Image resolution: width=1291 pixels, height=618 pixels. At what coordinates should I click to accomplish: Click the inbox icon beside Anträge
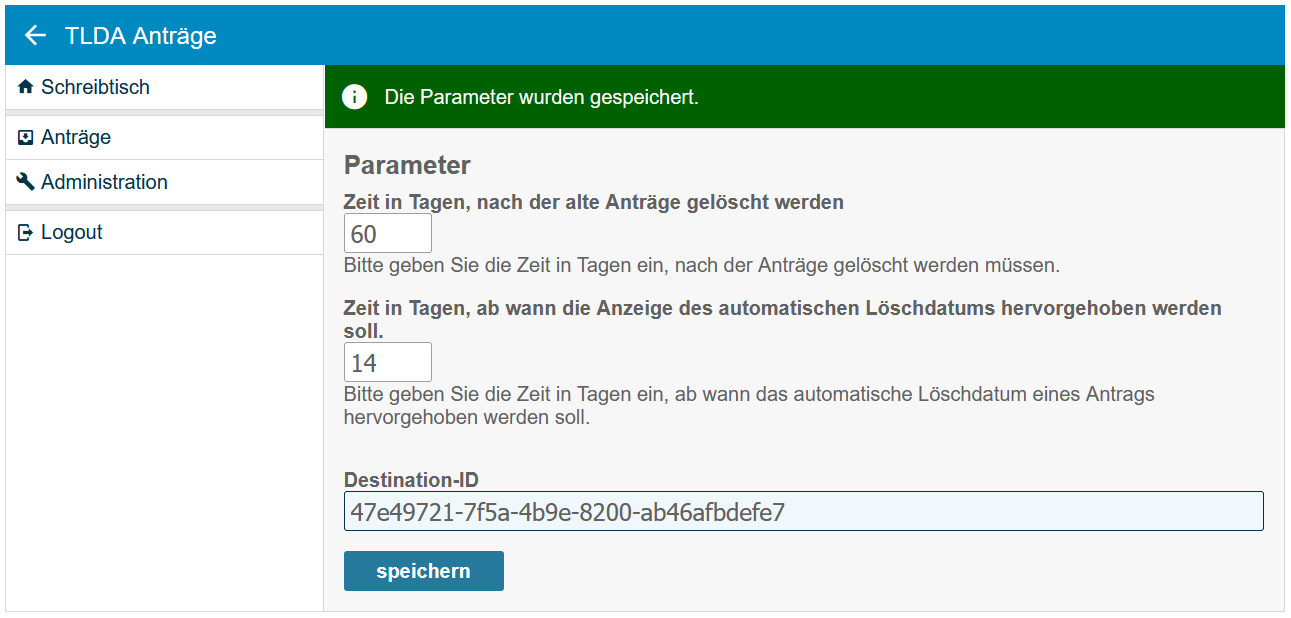(x=26, y=138)
